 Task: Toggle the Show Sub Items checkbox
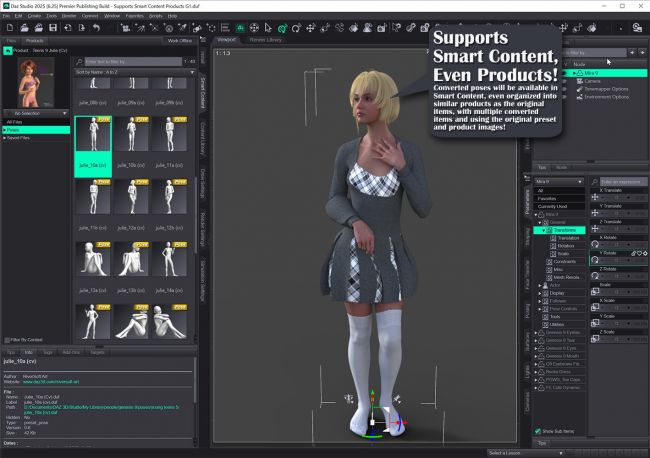click(x=538, y=431)
